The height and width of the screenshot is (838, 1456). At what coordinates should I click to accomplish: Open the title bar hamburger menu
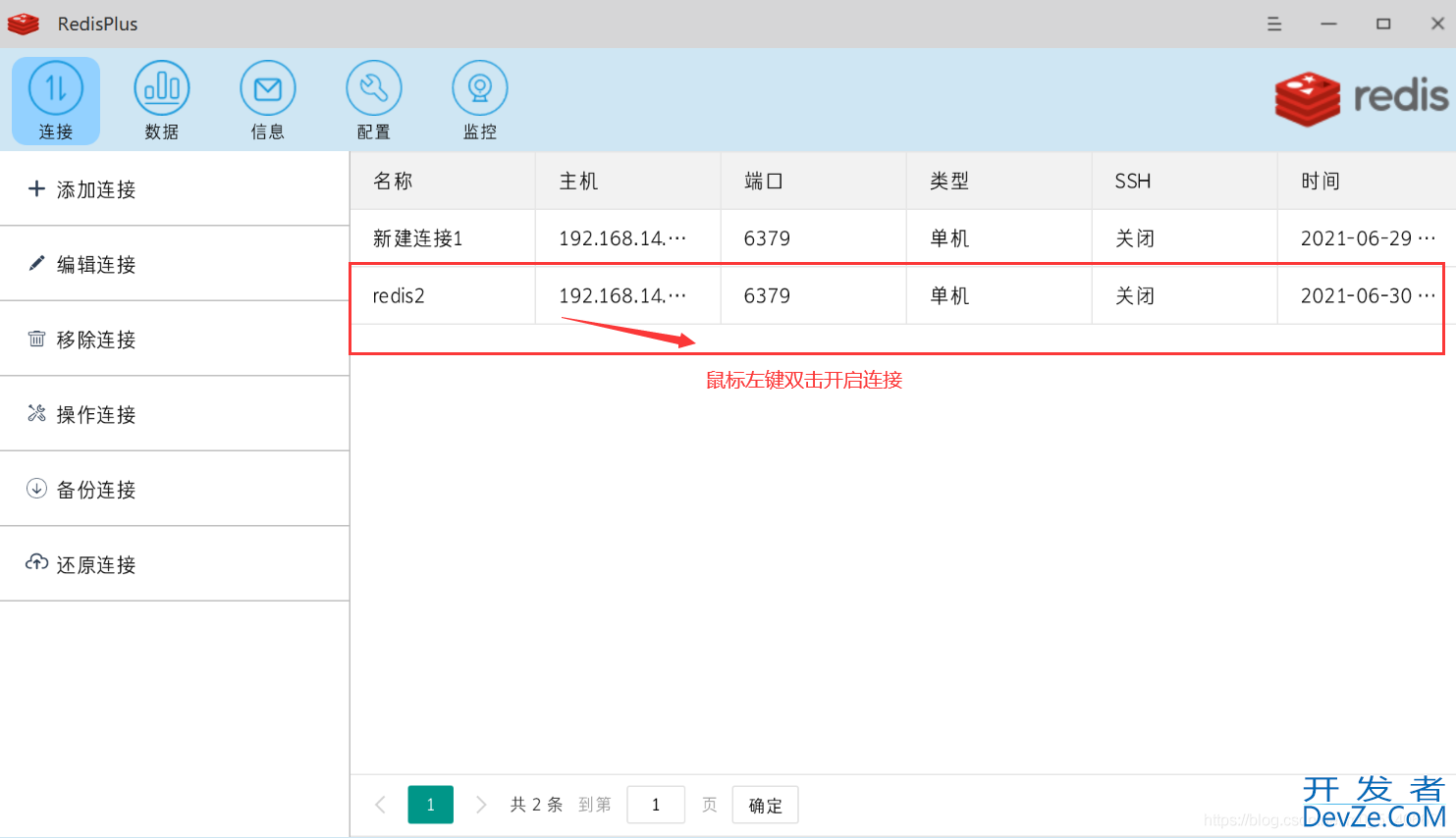click(1274, 24)
